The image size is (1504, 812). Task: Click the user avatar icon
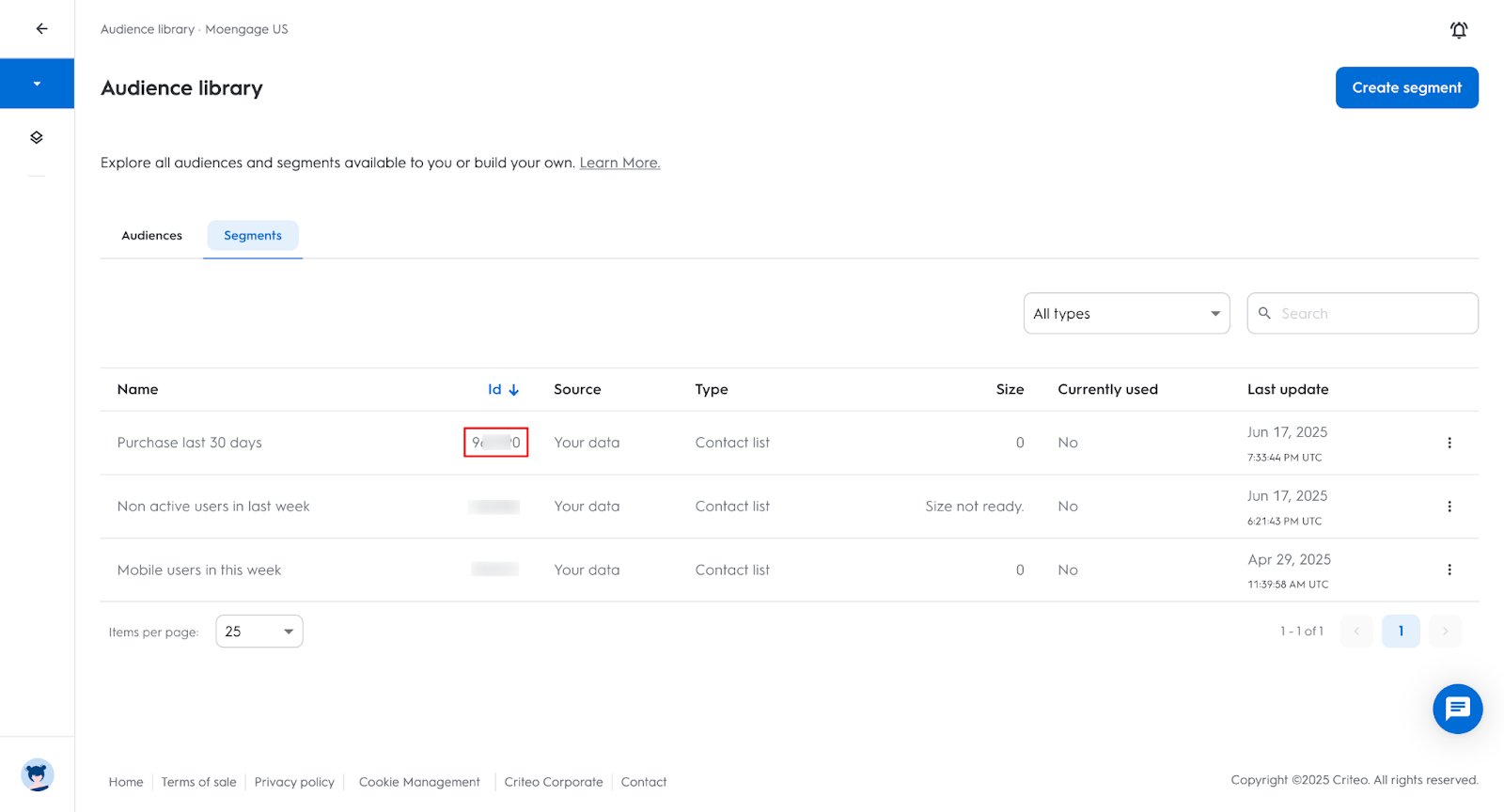tap(38, 774)
